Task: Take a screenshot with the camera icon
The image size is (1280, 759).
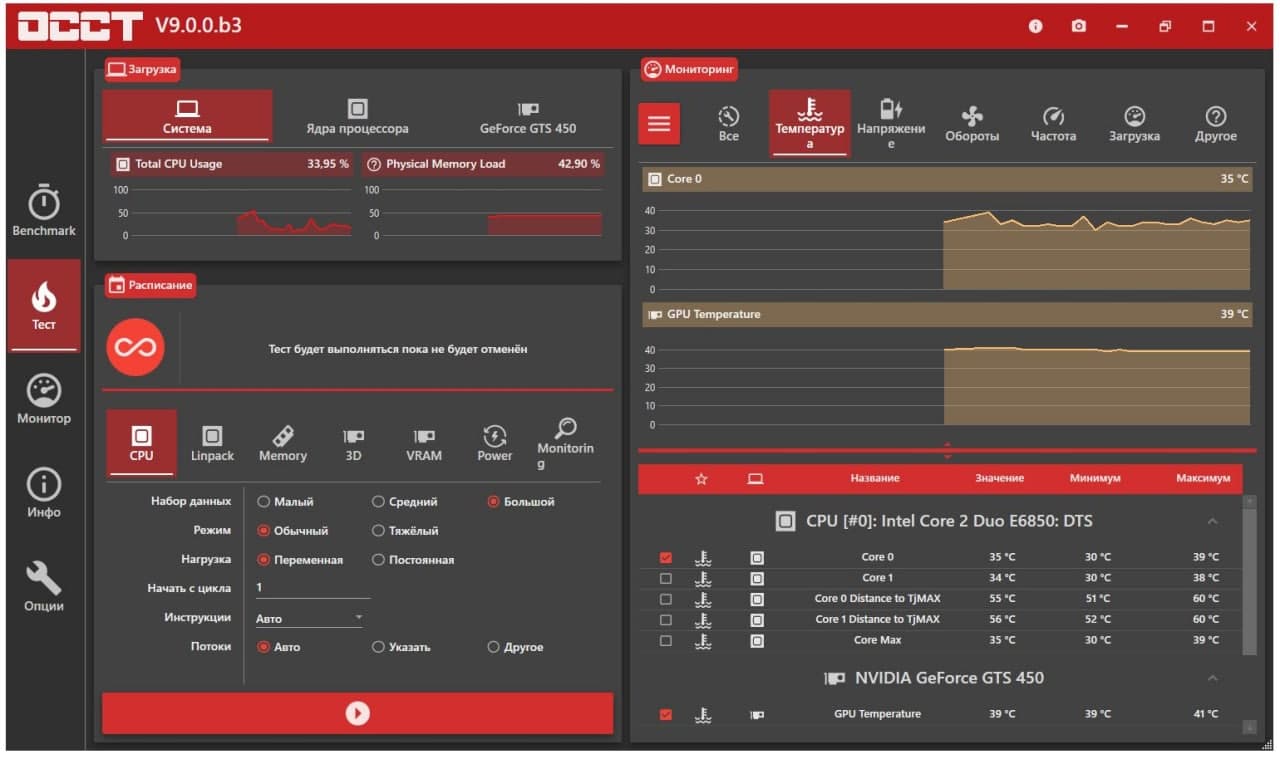Action: click(1079, 26)
